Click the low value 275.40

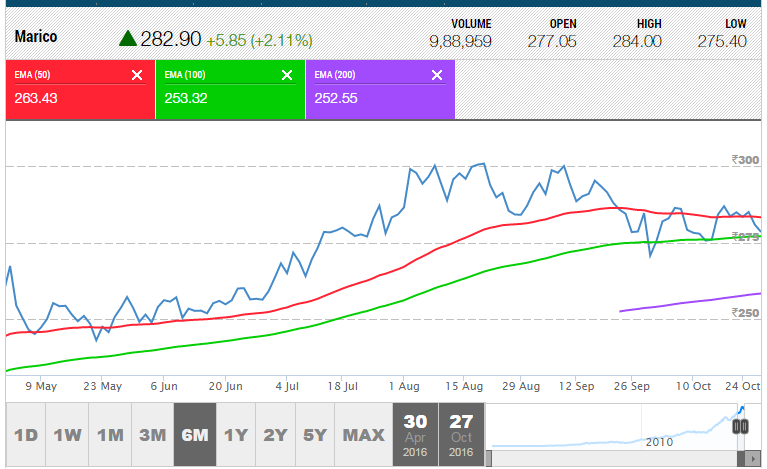pyautogui.click(x=722, y=42)
